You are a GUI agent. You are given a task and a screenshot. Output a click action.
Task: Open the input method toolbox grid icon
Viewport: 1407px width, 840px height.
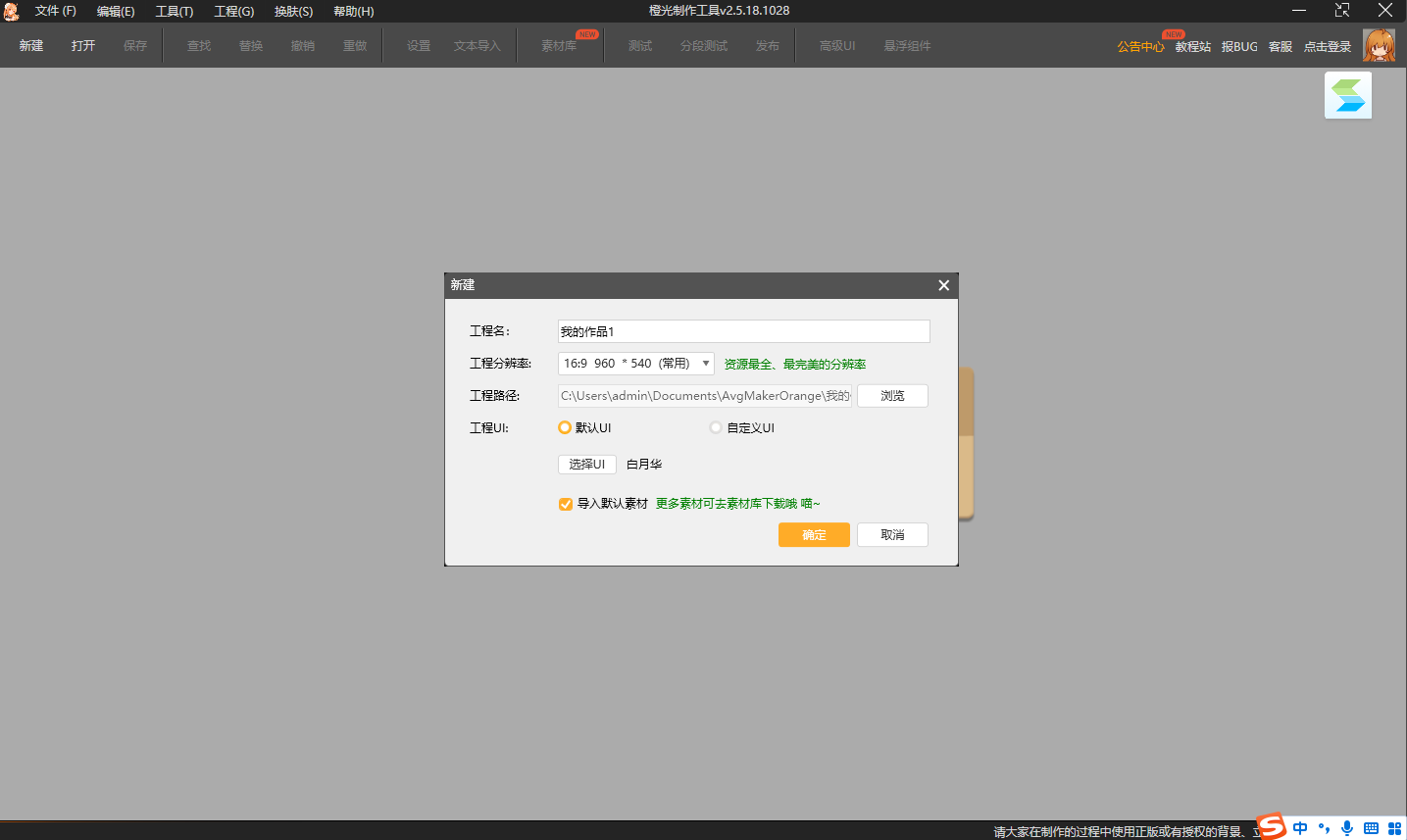(1394, 828)
